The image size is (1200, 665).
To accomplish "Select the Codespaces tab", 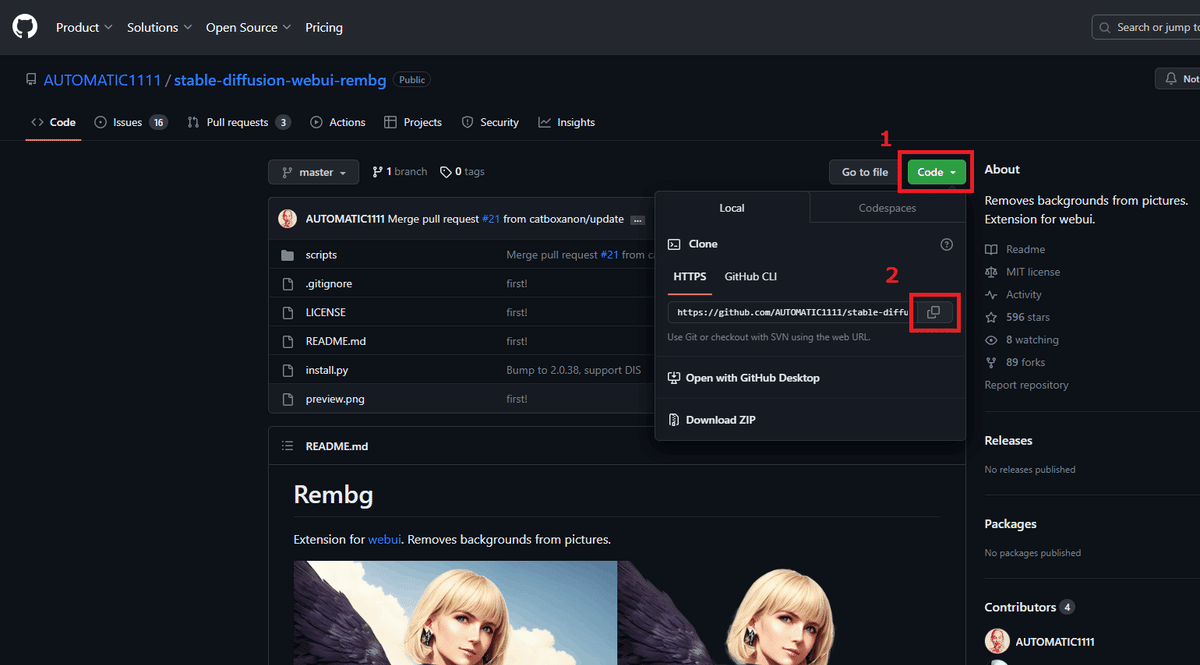I will [x=887, y=208].
